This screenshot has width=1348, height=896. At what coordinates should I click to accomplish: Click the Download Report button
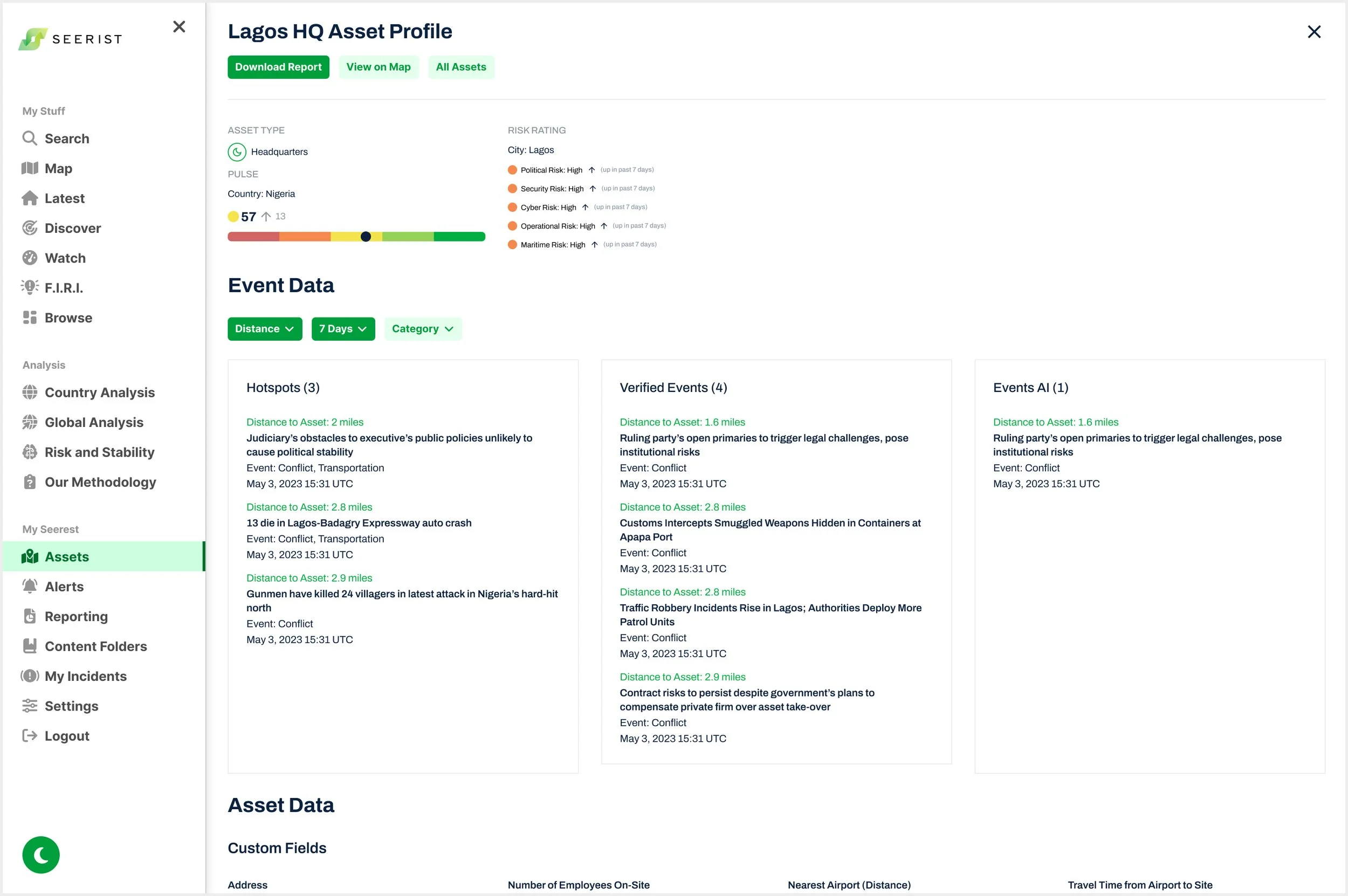pos(278,67)
